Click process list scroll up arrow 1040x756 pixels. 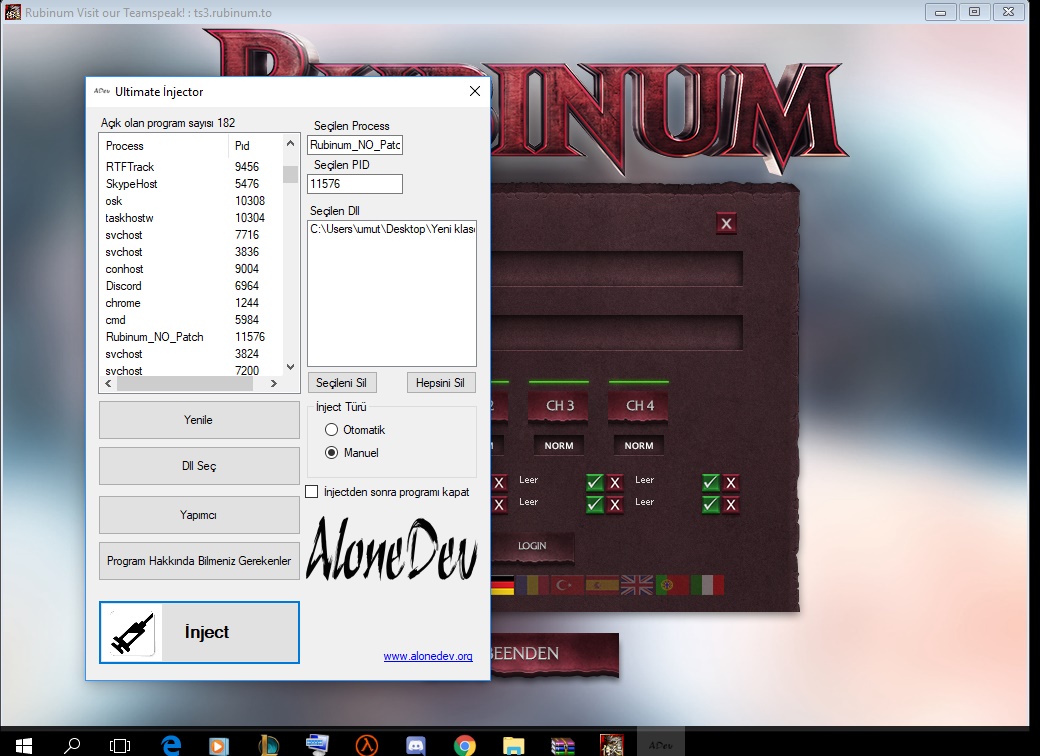click(290, 143)
